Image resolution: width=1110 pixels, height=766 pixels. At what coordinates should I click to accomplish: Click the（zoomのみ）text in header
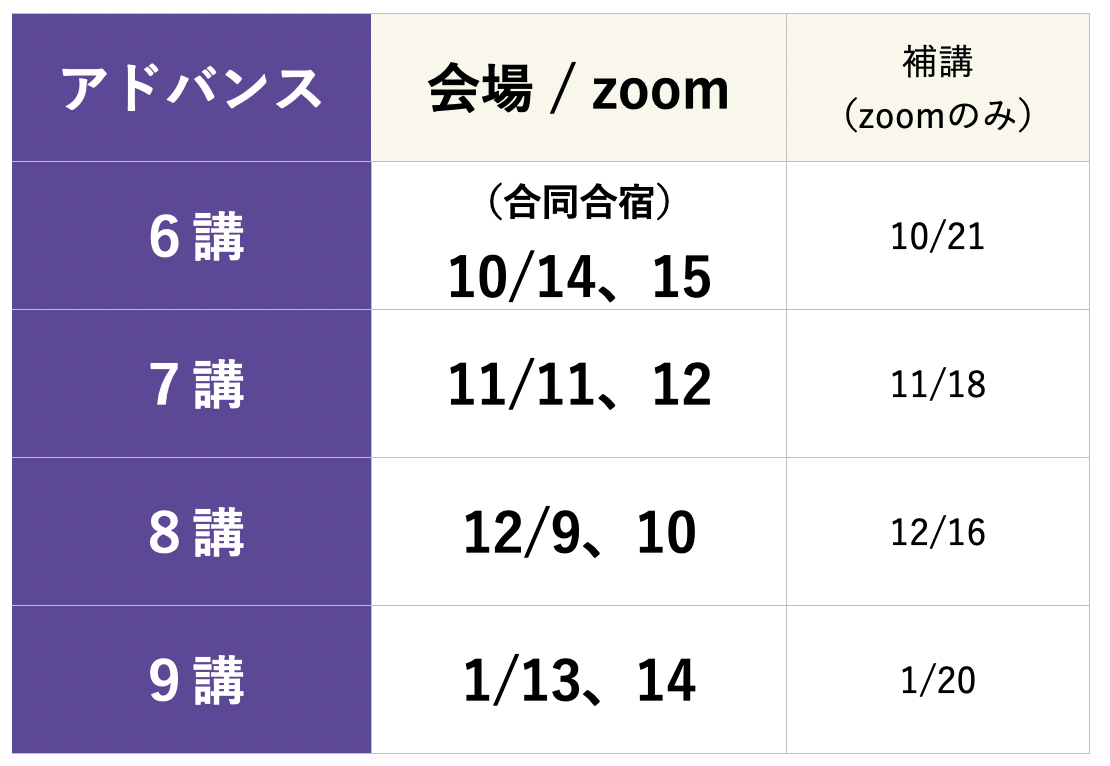click(937, 116)
